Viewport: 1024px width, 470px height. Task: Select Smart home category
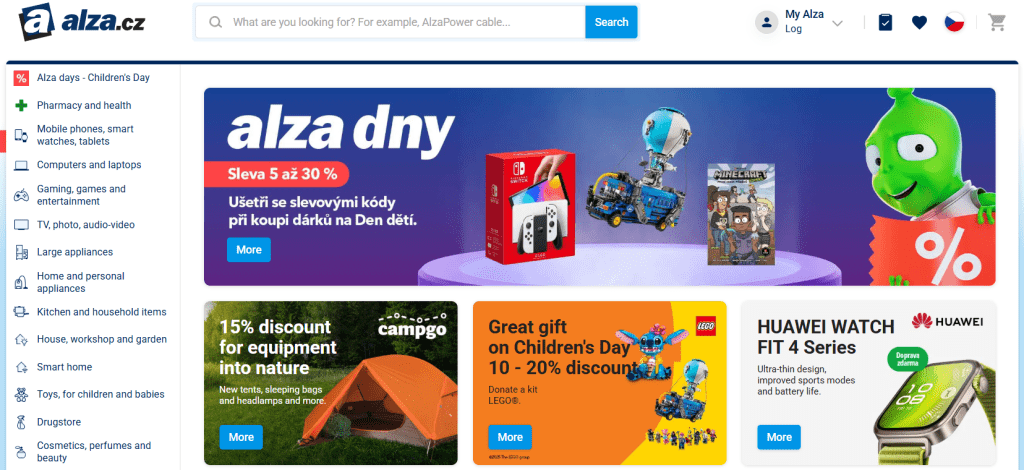tap(64, 367)
